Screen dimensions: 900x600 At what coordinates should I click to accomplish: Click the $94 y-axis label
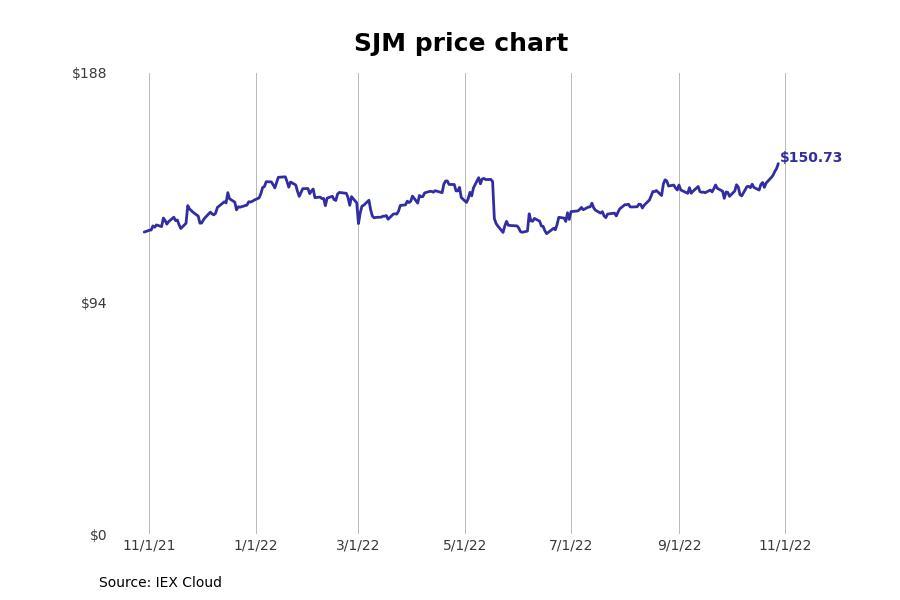coord(94,303)
